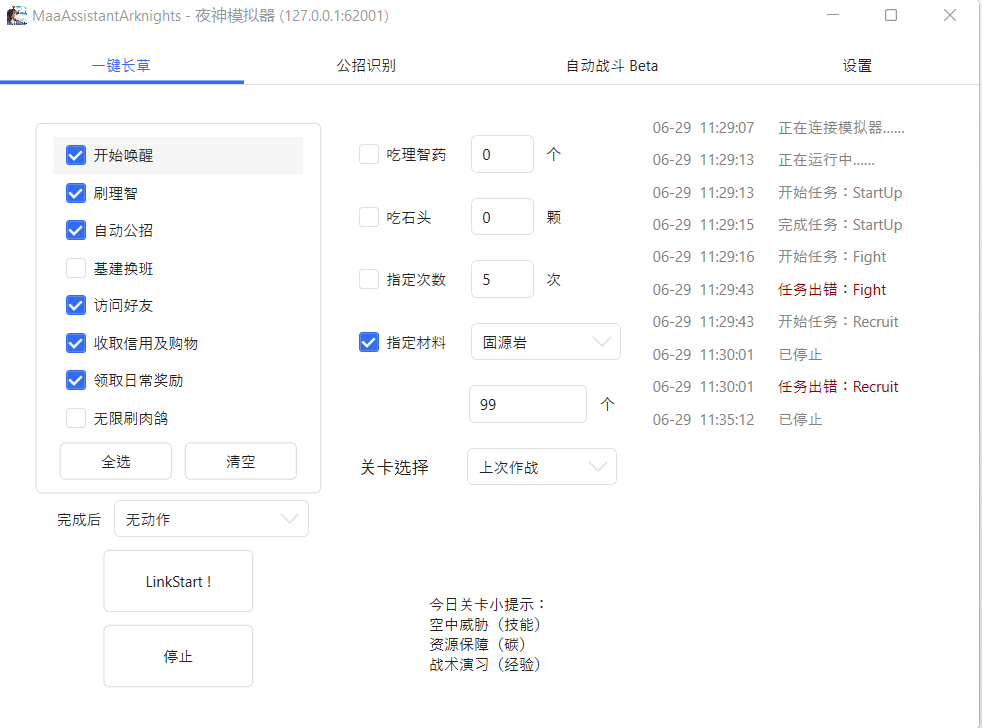The width and height of the screenshot is (982, 728).
Task: Open the 自动战斗 Beta tab
Action: (x=612, y=65)
